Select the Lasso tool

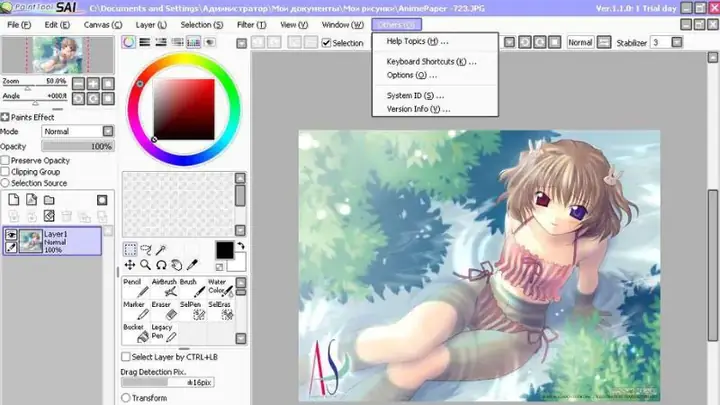pyautogui.click(x=146, y=250)
